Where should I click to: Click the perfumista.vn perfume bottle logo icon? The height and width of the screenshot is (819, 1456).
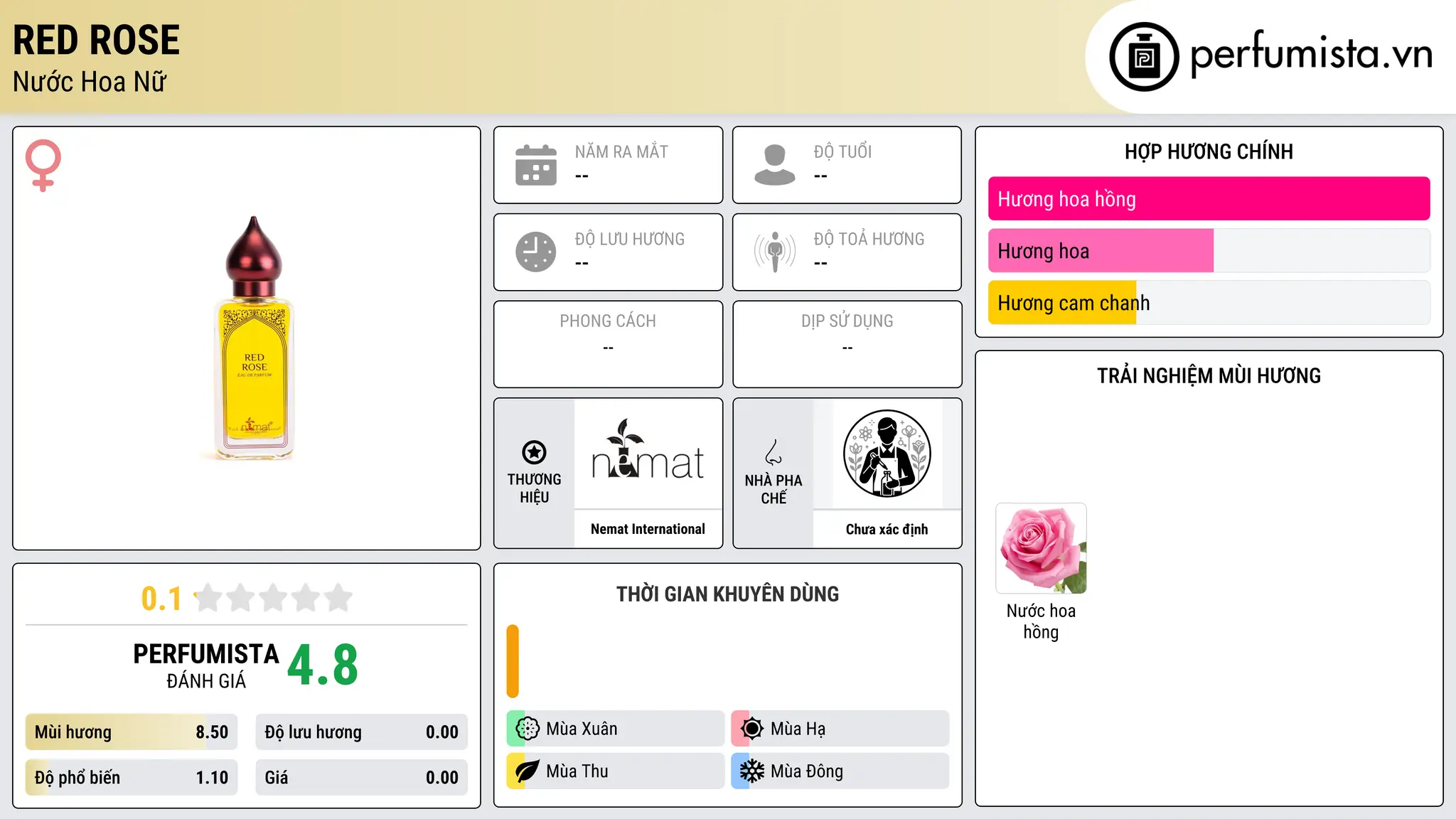coord(1144,57)
